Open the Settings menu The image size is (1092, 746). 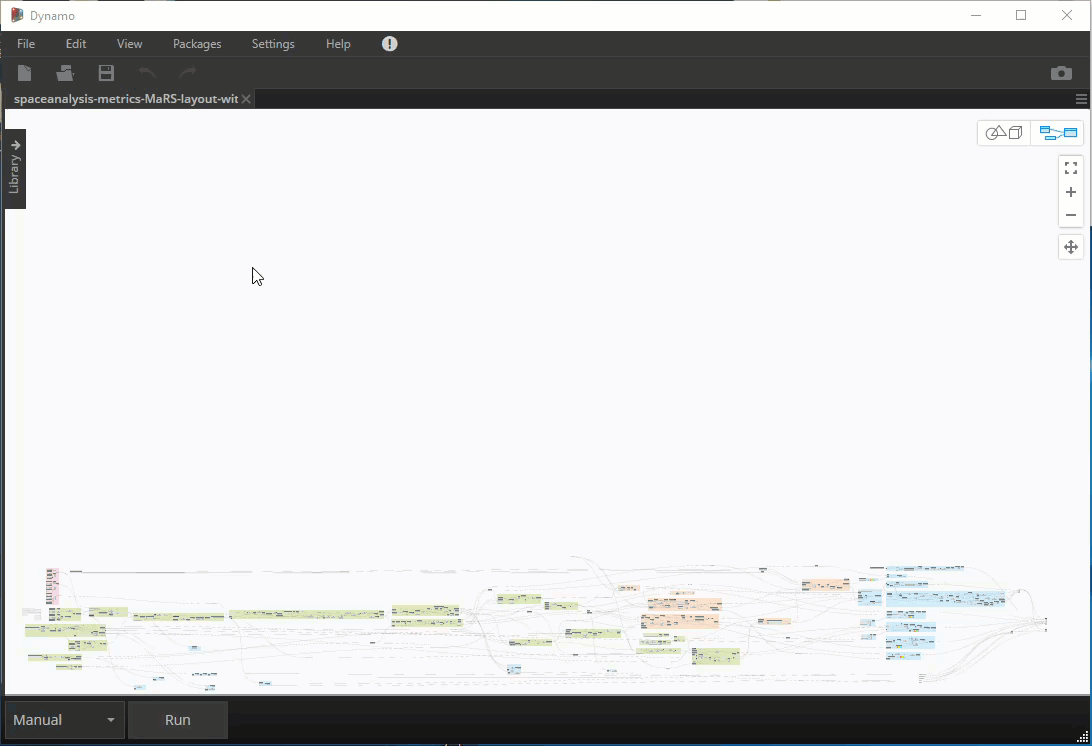point(273,44)
